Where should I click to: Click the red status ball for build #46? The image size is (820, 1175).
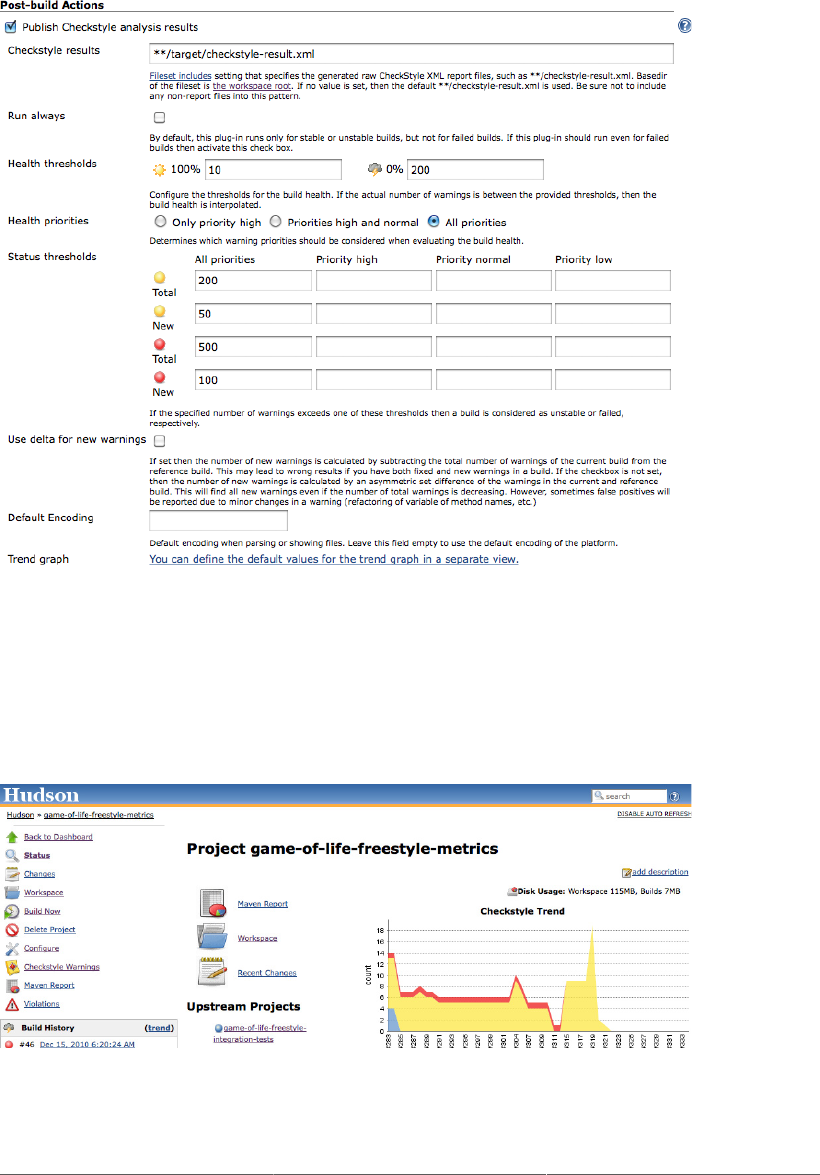(9, 1044)
